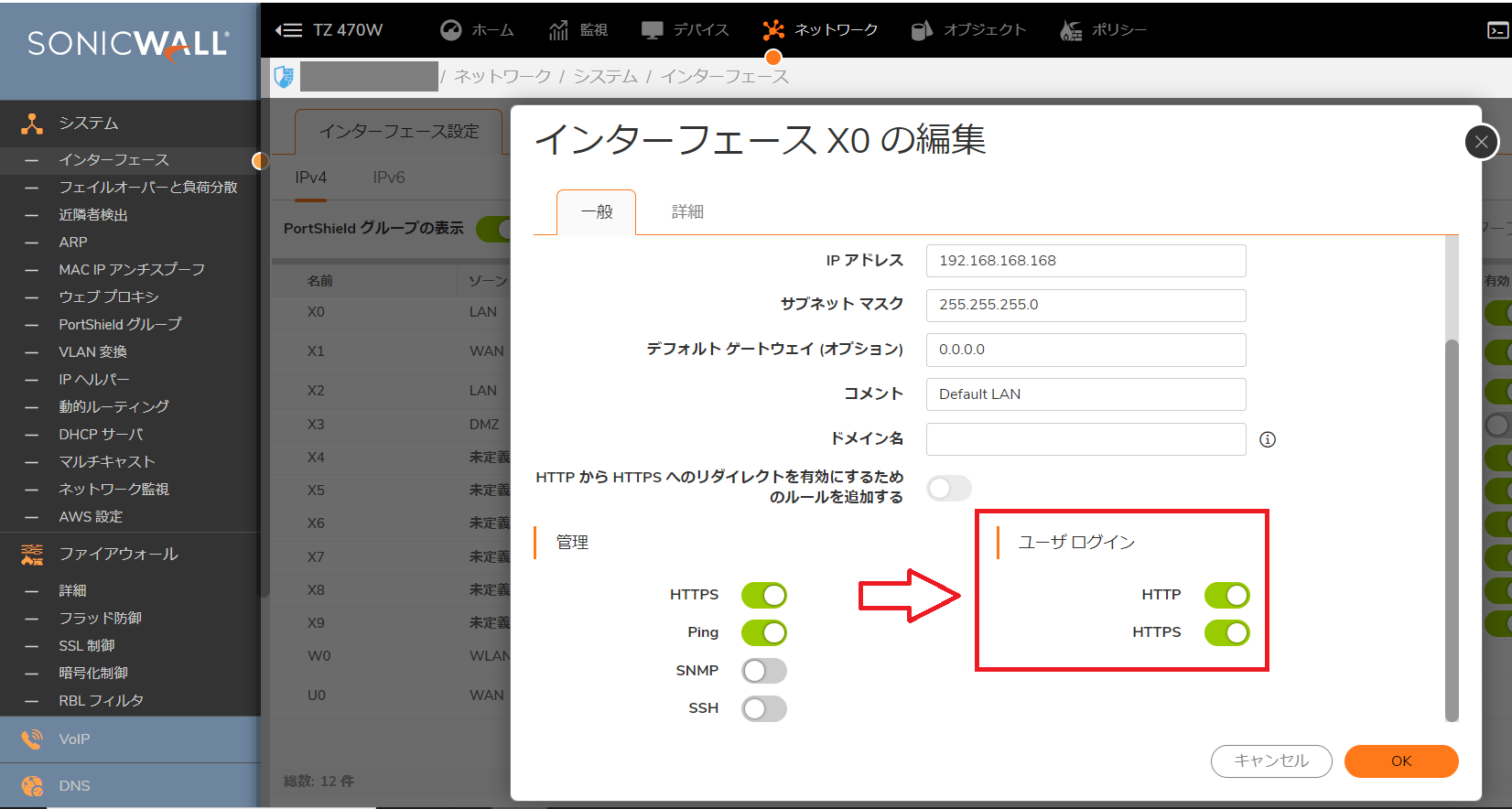This screenshot has width=1512, height=809.
Task: Click the VoIP phone icon in sidebar
Action: (x=32, y=739)
